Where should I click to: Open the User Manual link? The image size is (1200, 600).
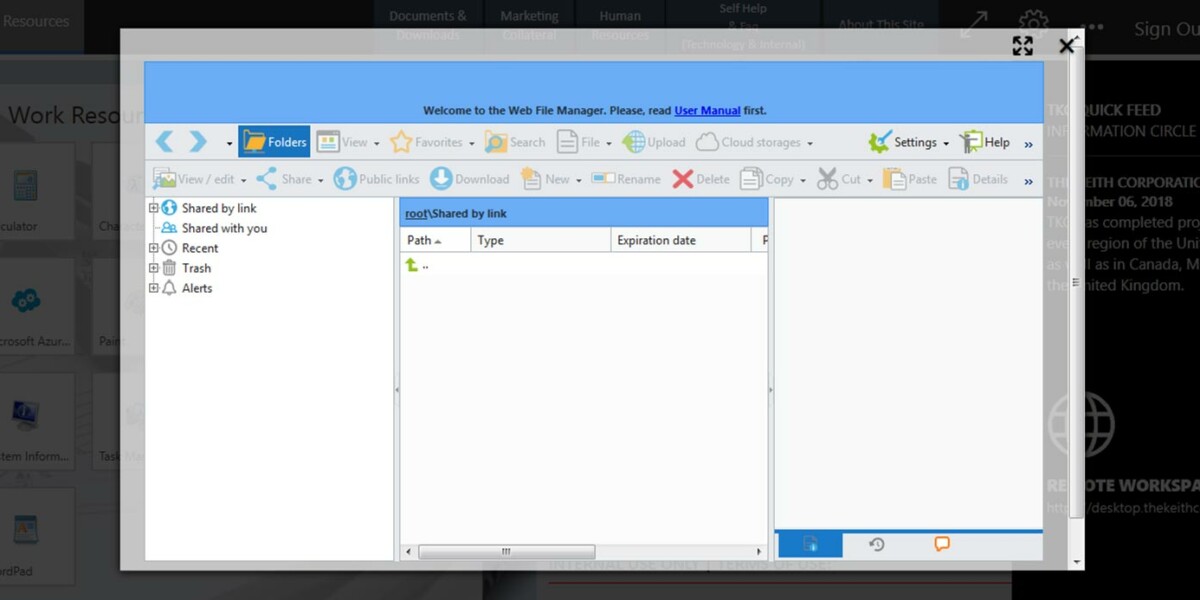(707, 110)
